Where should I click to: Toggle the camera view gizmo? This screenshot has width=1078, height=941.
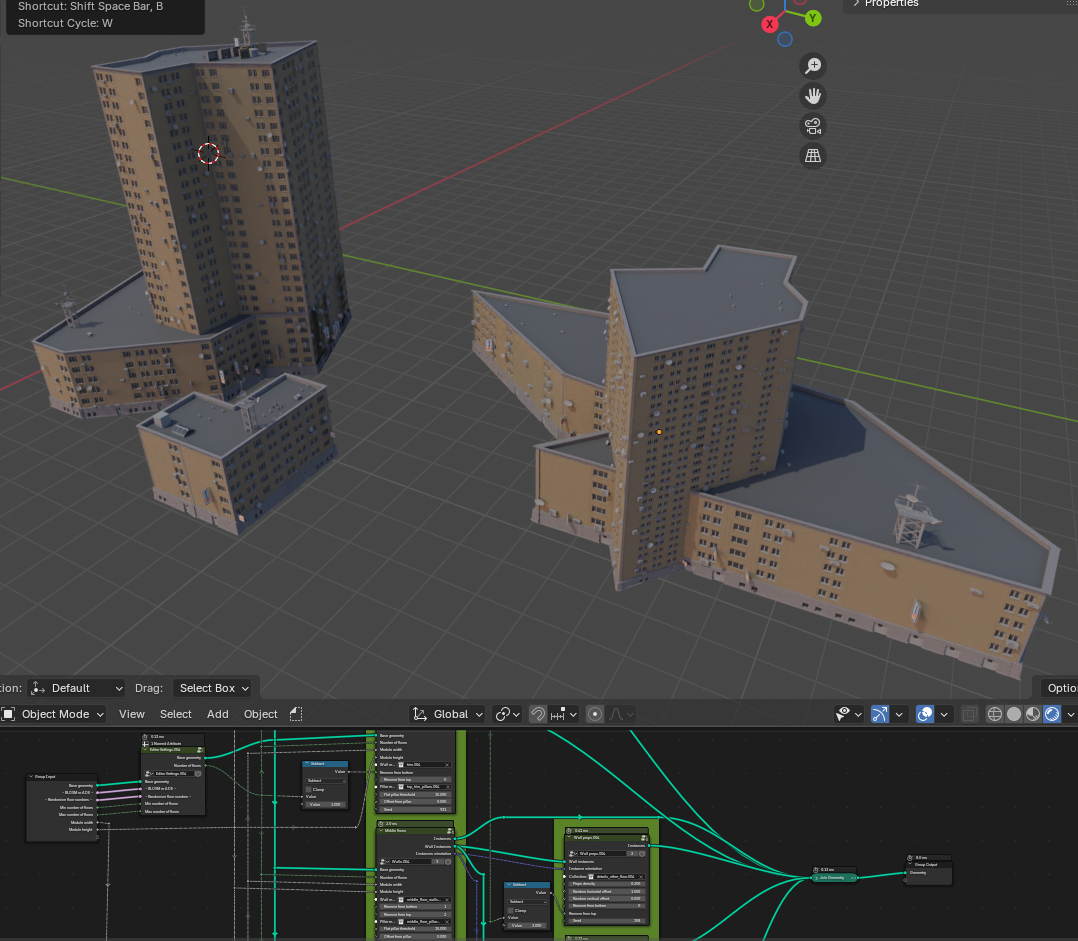click(813, 126)
